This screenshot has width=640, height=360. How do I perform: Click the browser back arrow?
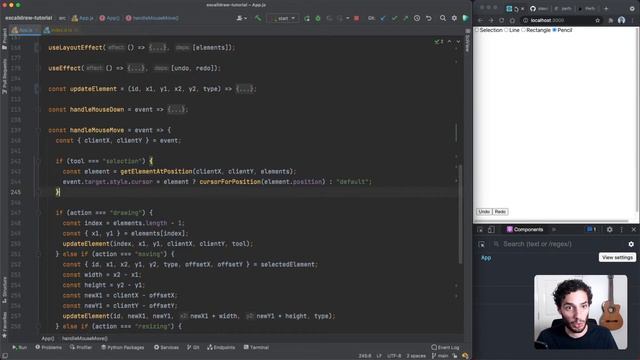point(480,20)
